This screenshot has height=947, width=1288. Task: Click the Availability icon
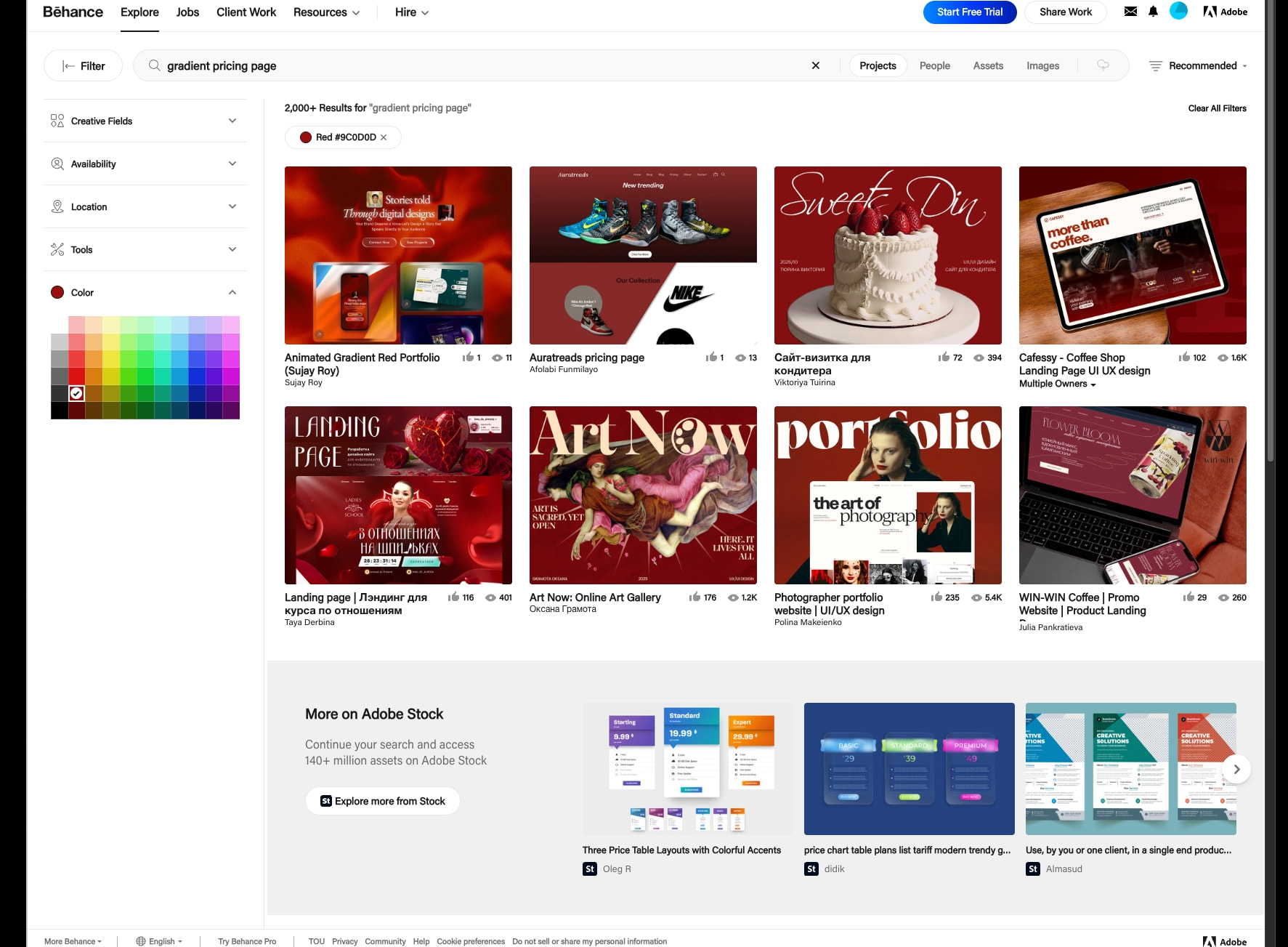[x=57, y=164]
